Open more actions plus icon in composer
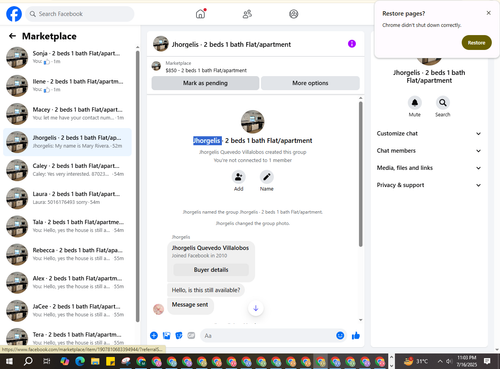This screenshot has height=369, width=500. coord(154,335)
